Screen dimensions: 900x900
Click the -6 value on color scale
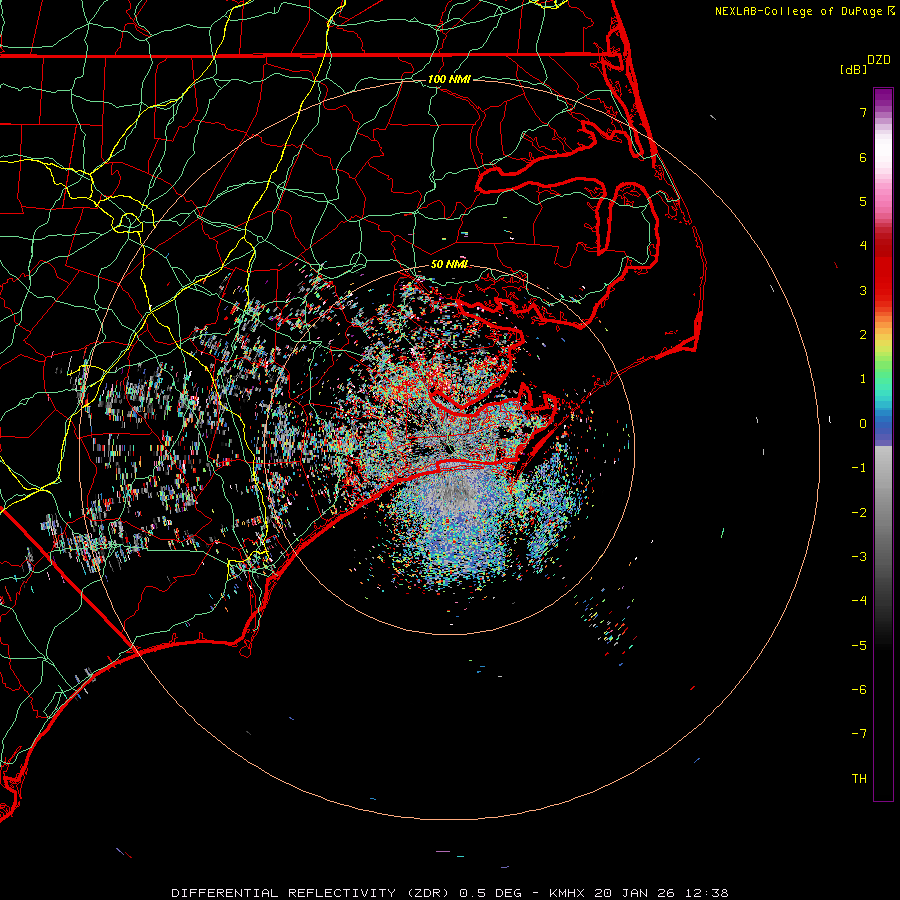pos(859,690)
